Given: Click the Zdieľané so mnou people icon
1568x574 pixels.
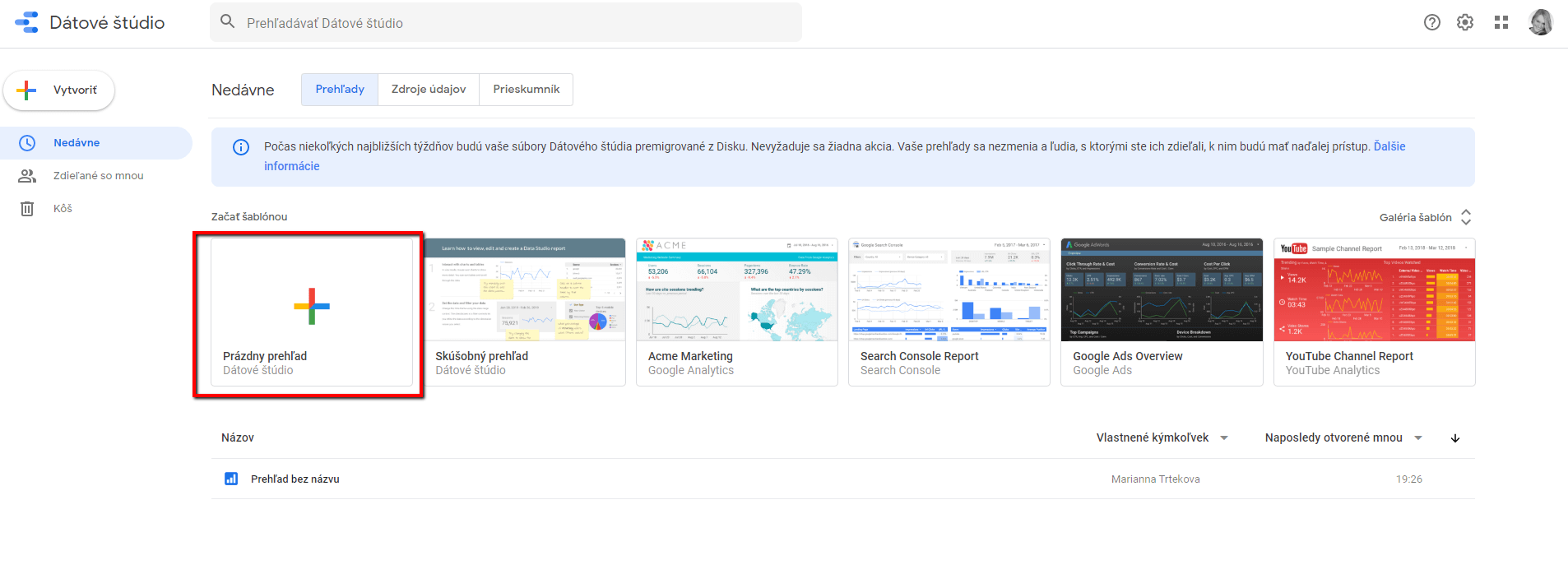Looking at the screenshot, I should tap(27, 176).
